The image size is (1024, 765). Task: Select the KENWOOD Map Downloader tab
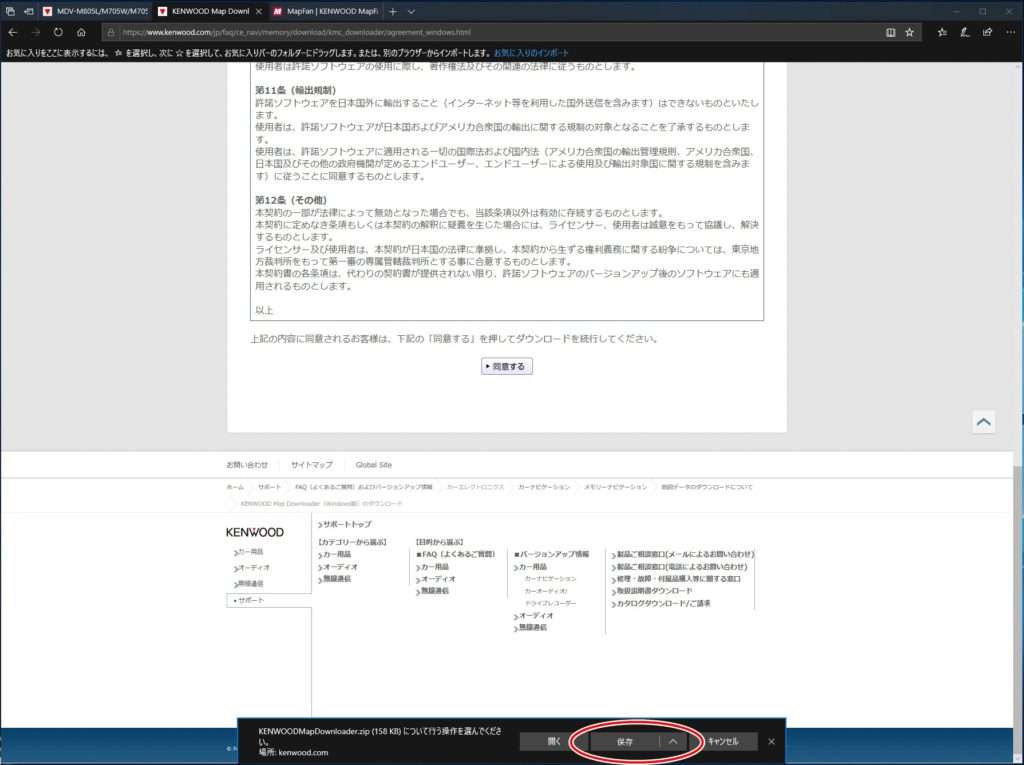pyautogui.click(x=210, y=11)
